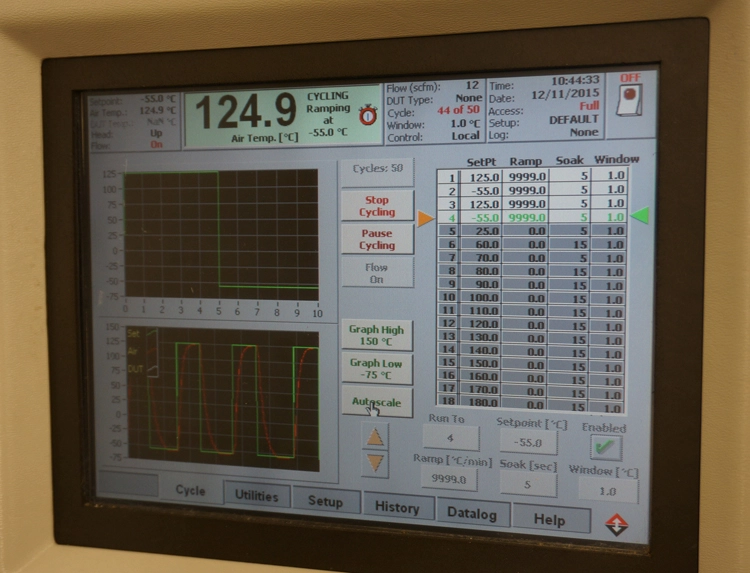The image size is (750, 573).
Task: Switch to the Cycle tab
Action: click(190, 490)
